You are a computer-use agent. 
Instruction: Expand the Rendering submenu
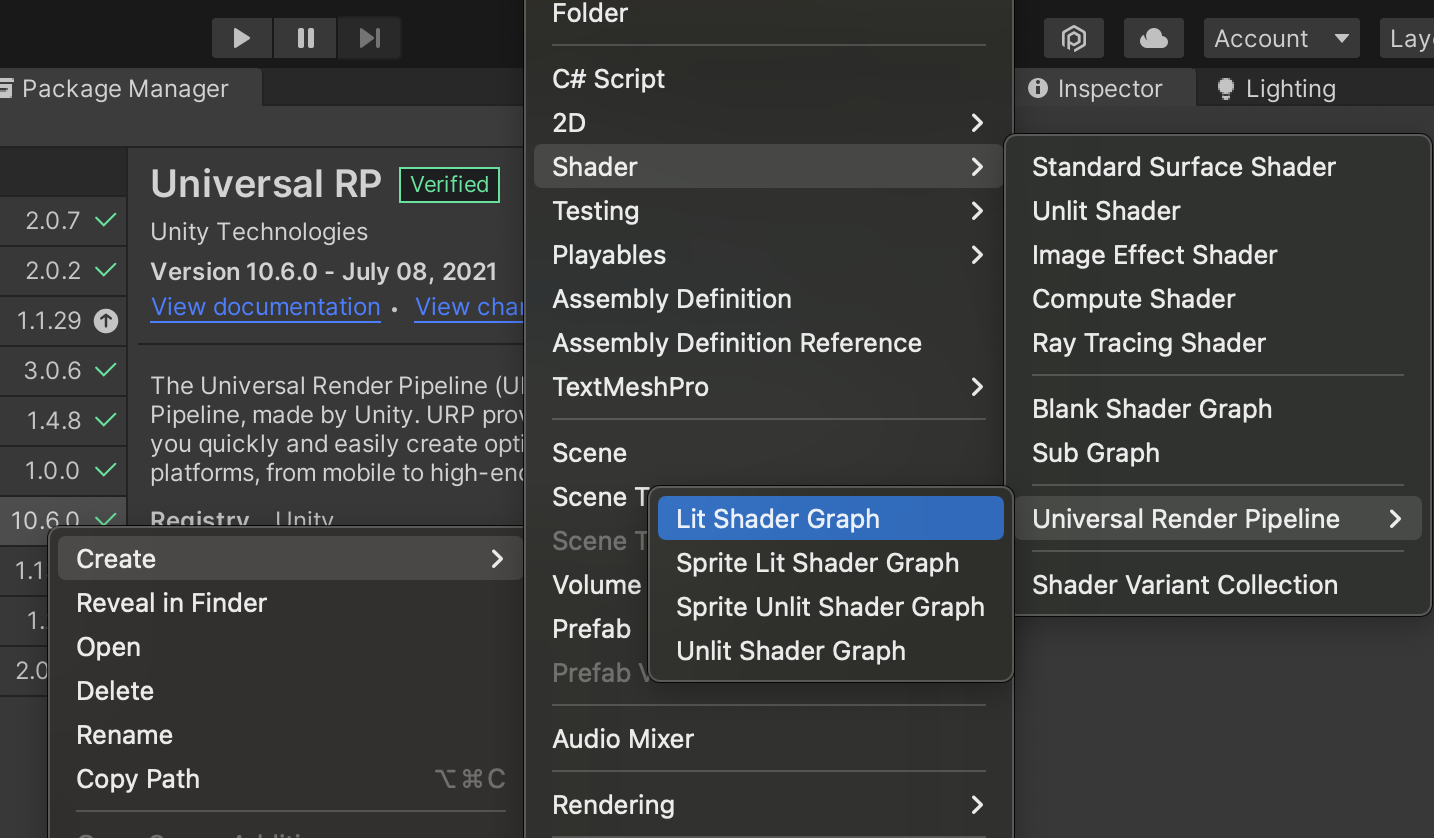pos(768,805)
